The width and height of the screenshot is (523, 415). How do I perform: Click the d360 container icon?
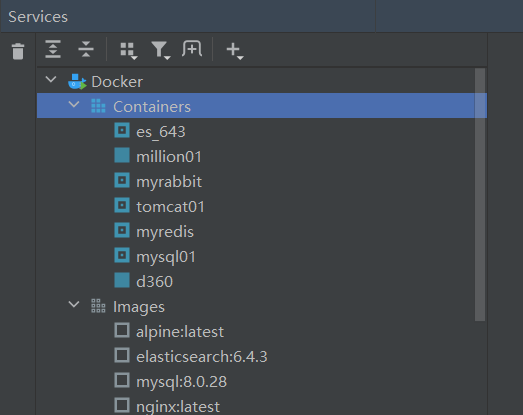coord(122,280)
